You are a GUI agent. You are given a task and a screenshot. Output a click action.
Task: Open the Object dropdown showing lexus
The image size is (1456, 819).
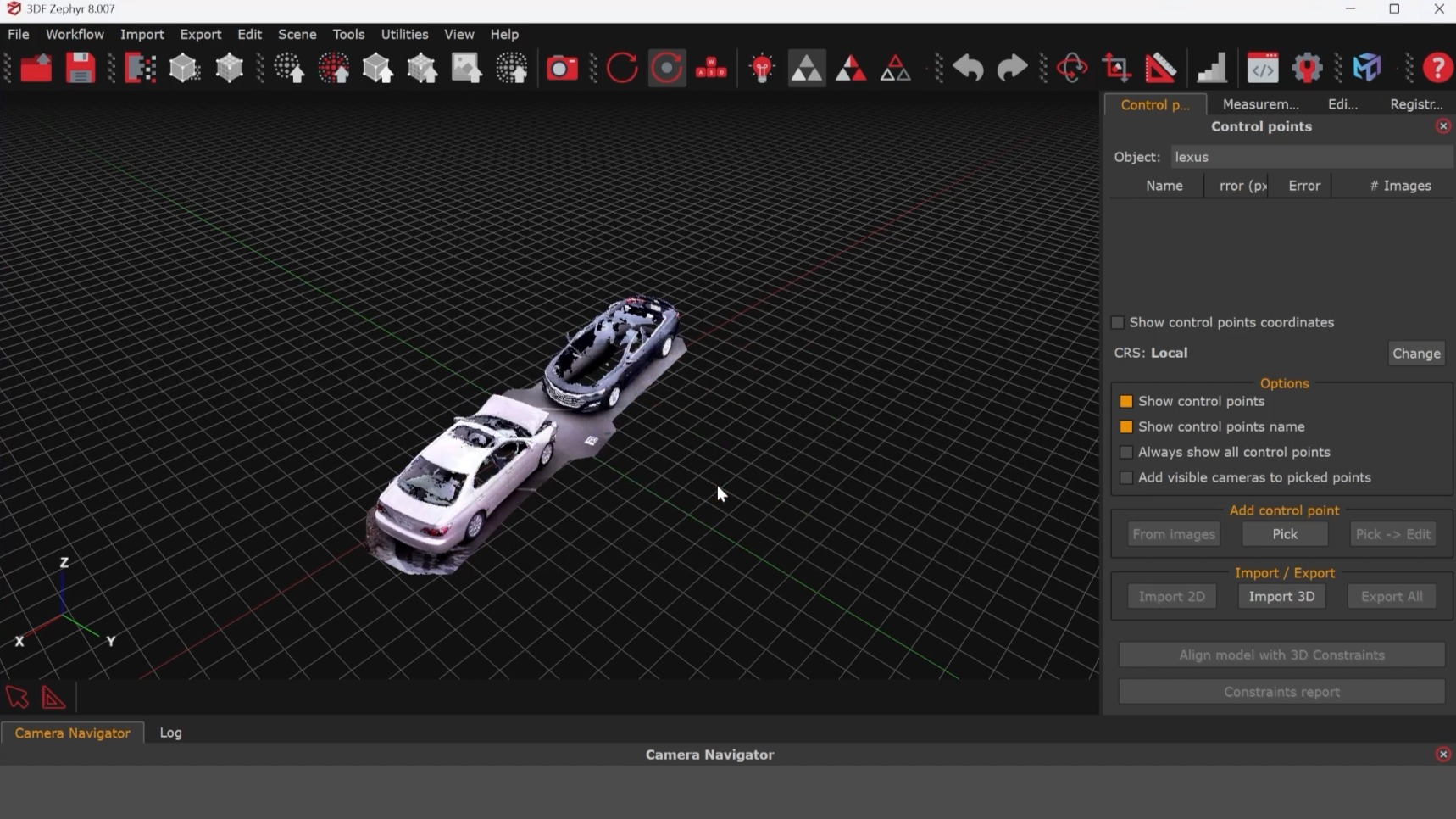pyautogui.click(x=1311, y=157)
